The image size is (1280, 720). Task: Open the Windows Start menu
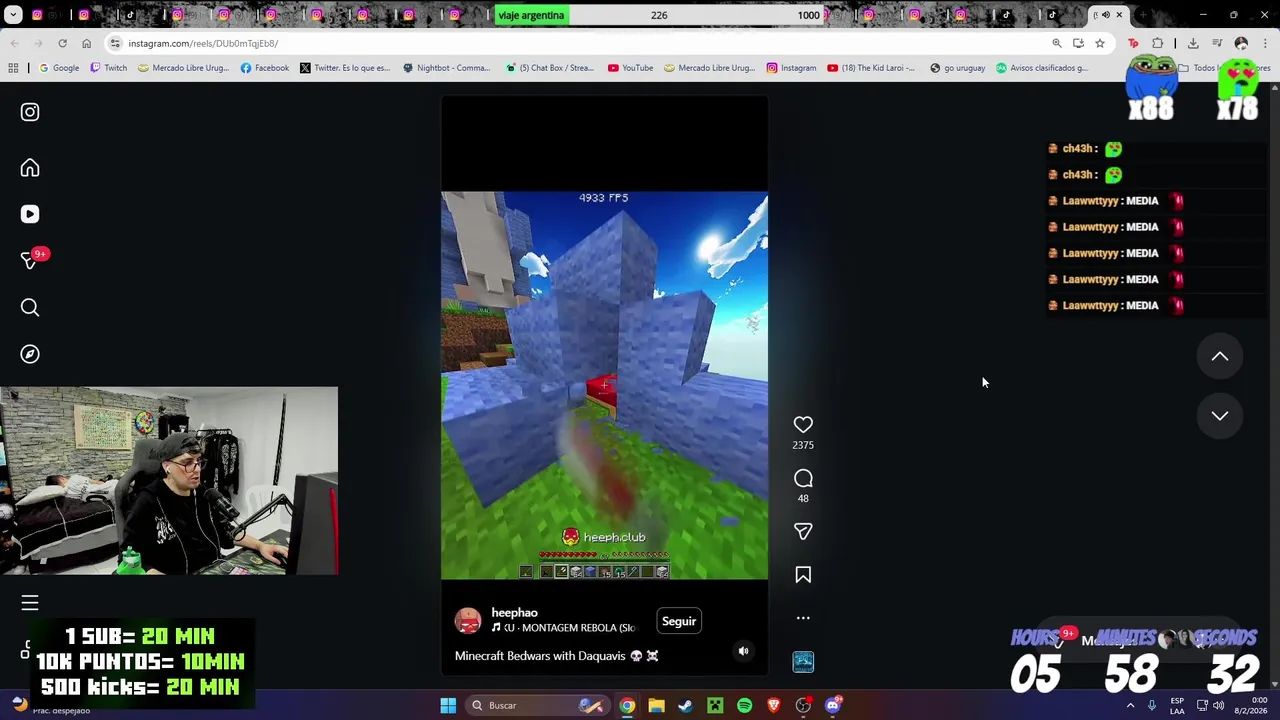click(x=448, y=705)
